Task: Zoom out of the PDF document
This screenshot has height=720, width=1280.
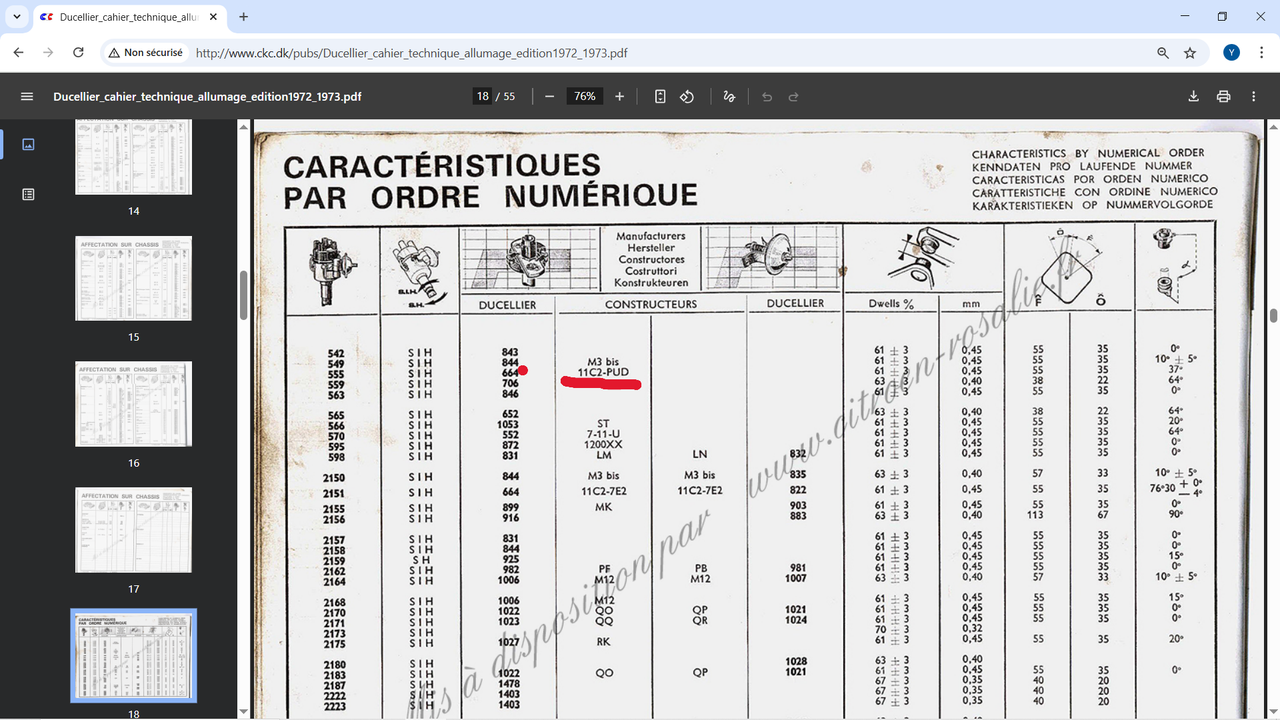Action: [550, 96]
